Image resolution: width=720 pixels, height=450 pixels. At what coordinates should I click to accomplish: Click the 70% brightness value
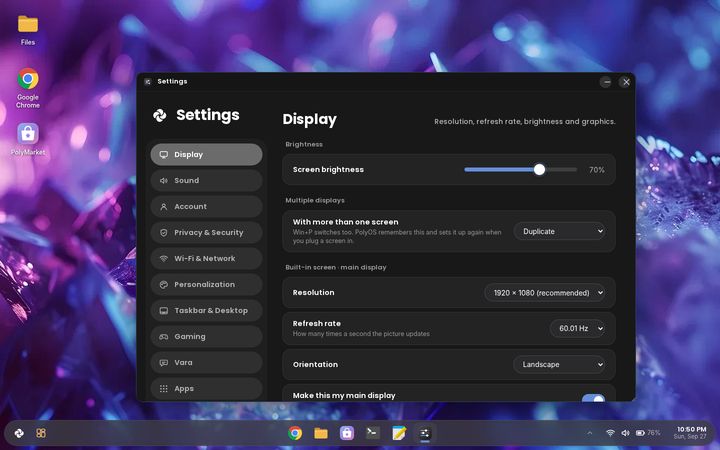click(x=596, y=170)
